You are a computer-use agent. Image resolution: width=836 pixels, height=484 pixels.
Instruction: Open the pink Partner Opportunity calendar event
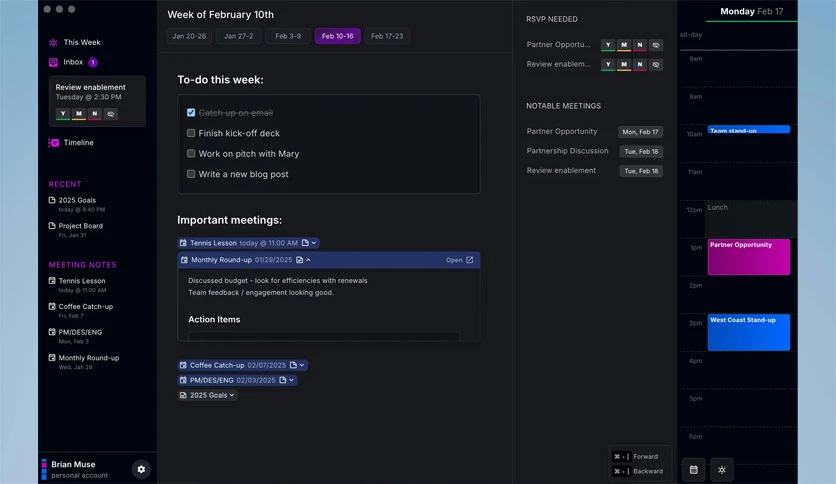(749, 257)
